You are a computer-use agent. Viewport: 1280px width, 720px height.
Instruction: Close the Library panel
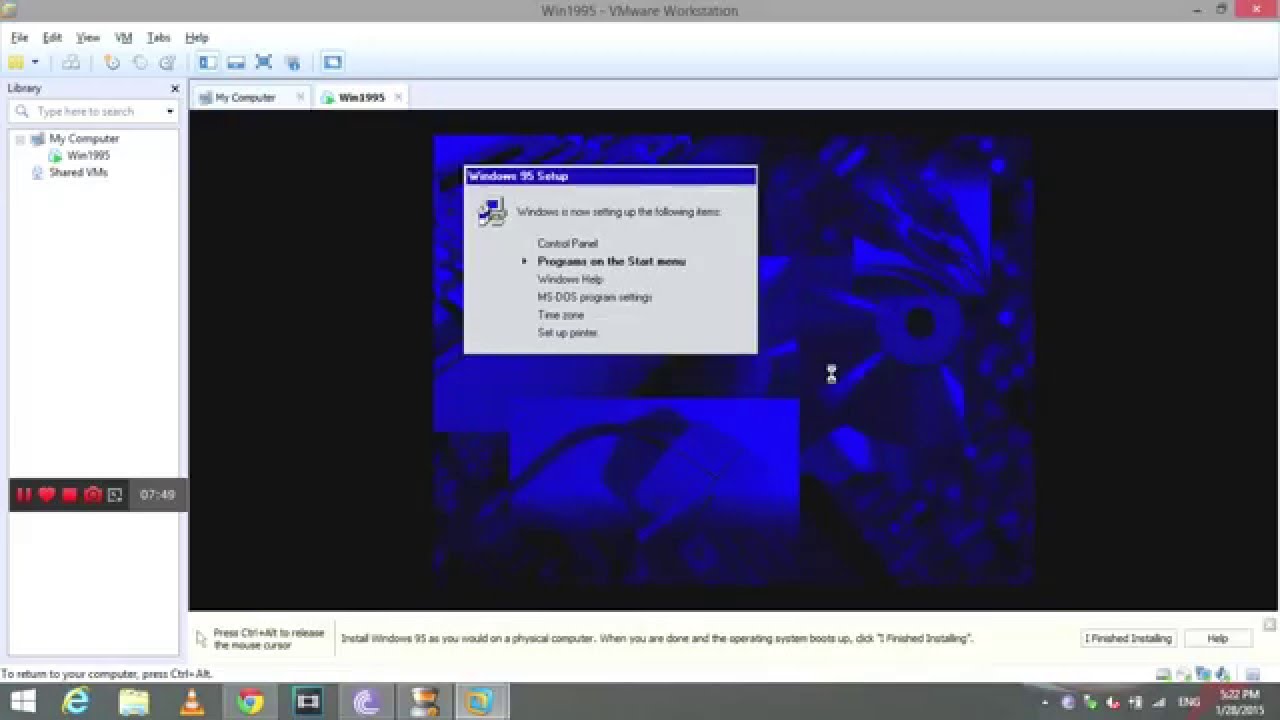coord(175,88)
